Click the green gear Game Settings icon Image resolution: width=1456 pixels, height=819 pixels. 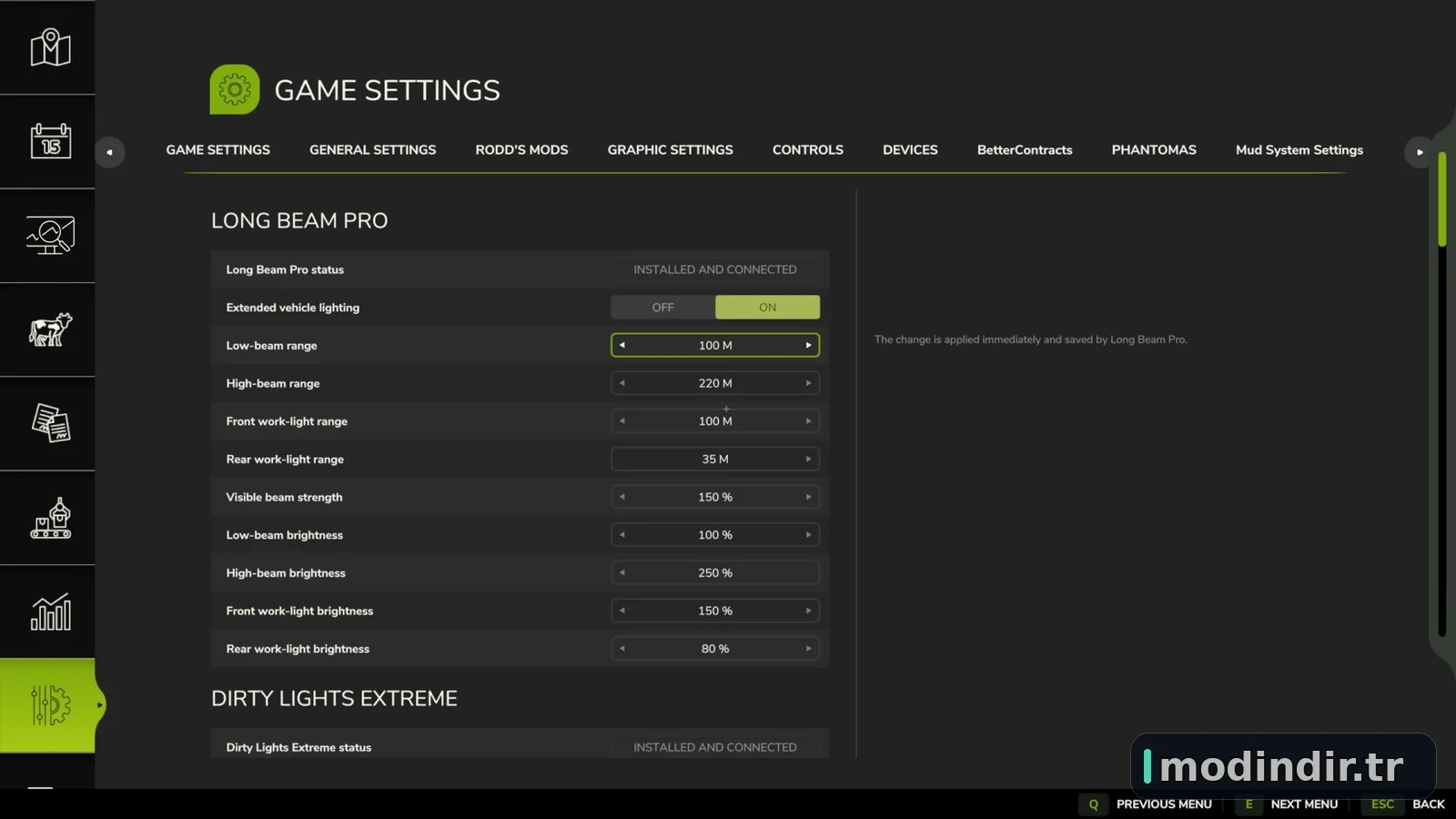[x=235, y=89]
